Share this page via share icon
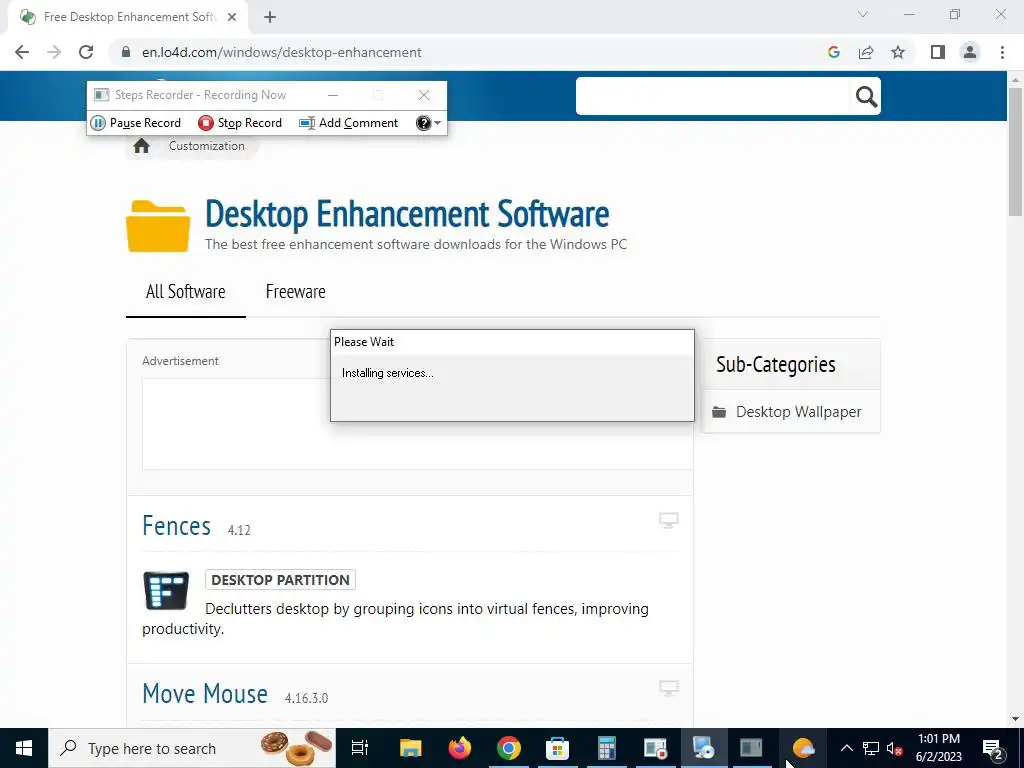1024x768 pixels. click(866, 52)
